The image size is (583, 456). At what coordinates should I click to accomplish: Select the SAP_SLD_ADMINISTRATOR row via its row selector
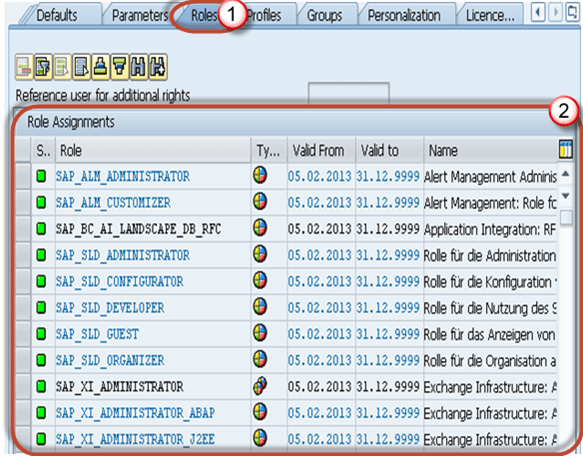(23, 255)
